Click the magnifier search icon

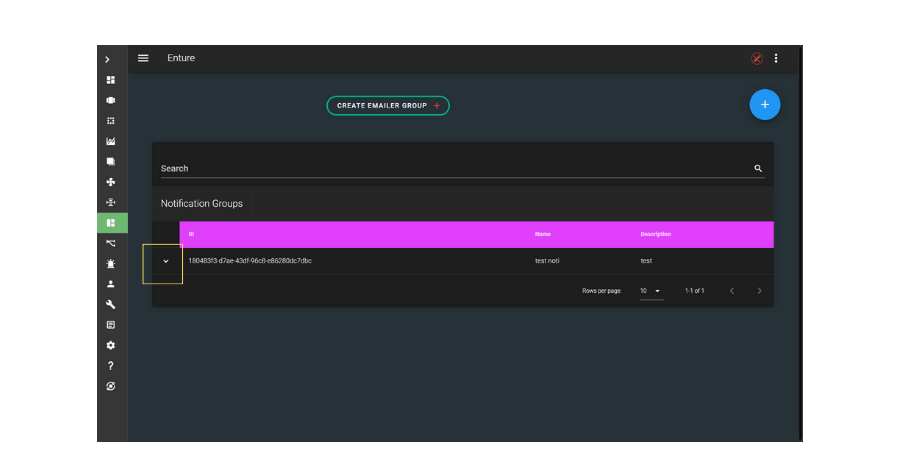coord(758,169)
